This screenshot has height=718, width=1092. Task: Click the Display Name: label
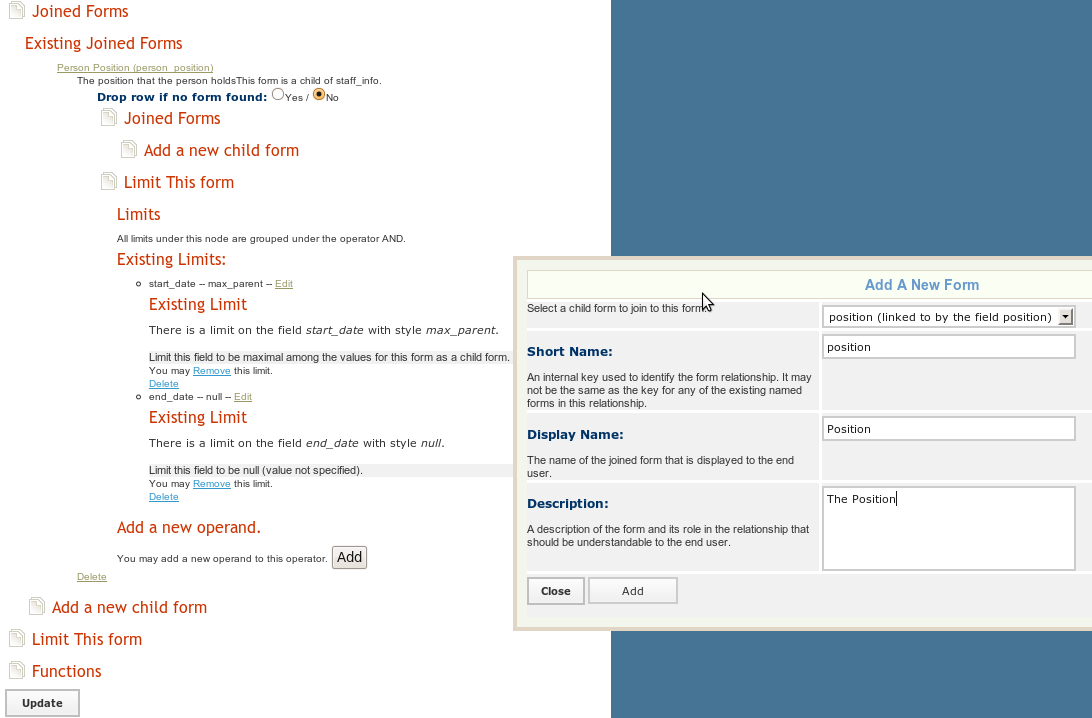point(575,435)
